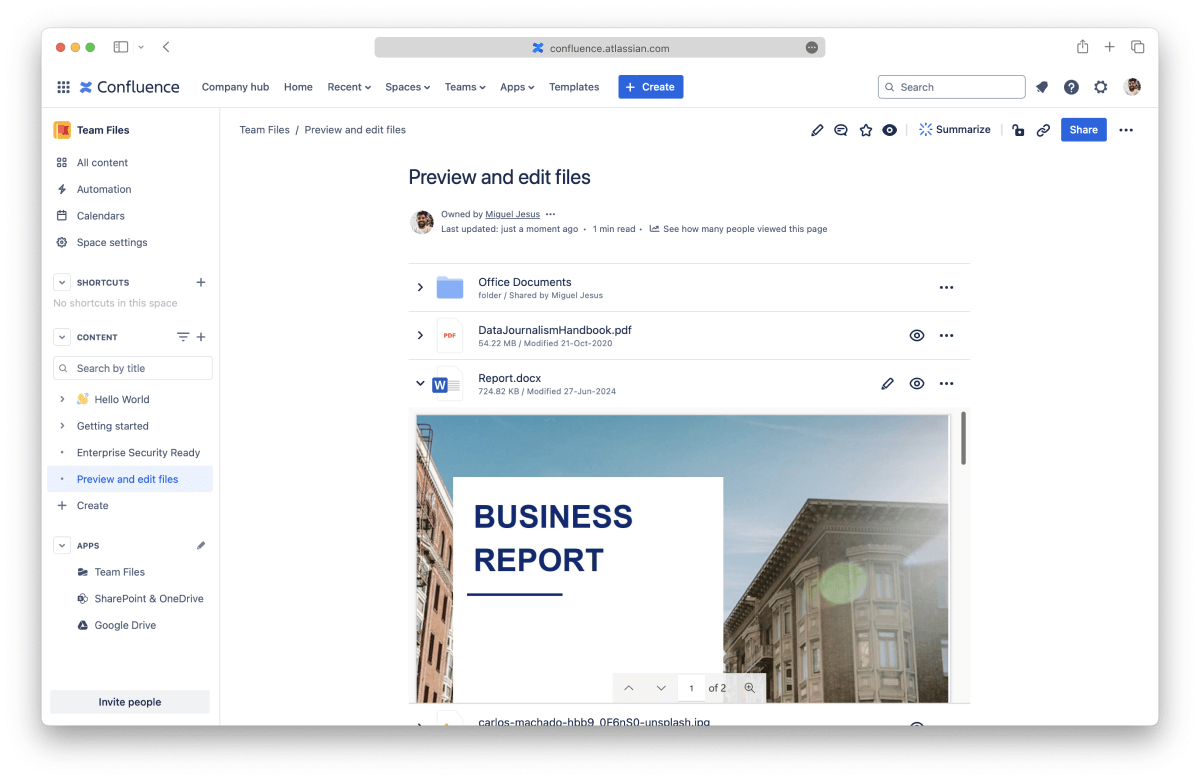Expand DataJournalismHandbook.pdf row
Viewport: 1200px width, 781px height.
coord(420,336)
